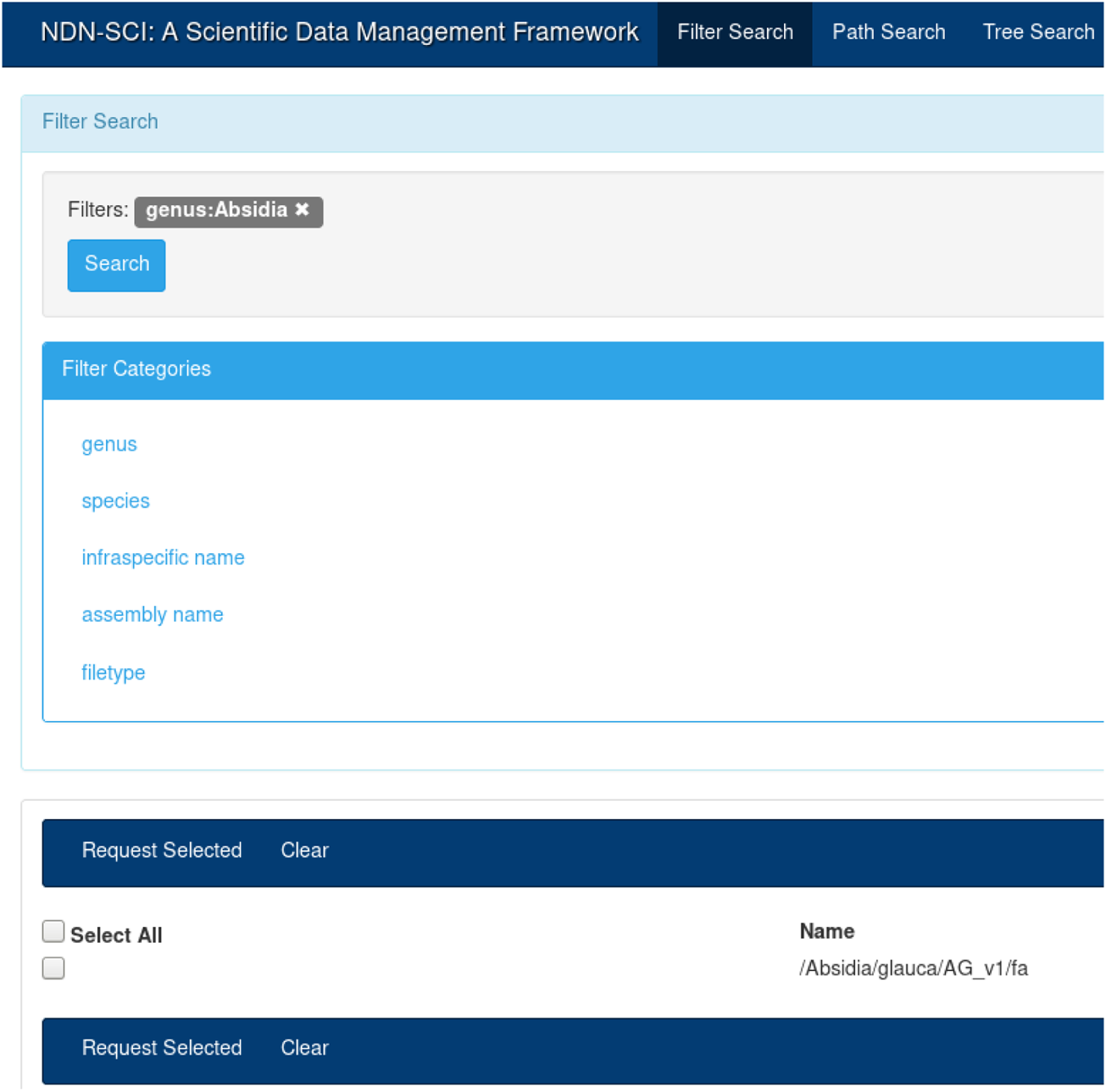The image size is (1106, 1092).
Task: Click the Search button
Action: 116,264
